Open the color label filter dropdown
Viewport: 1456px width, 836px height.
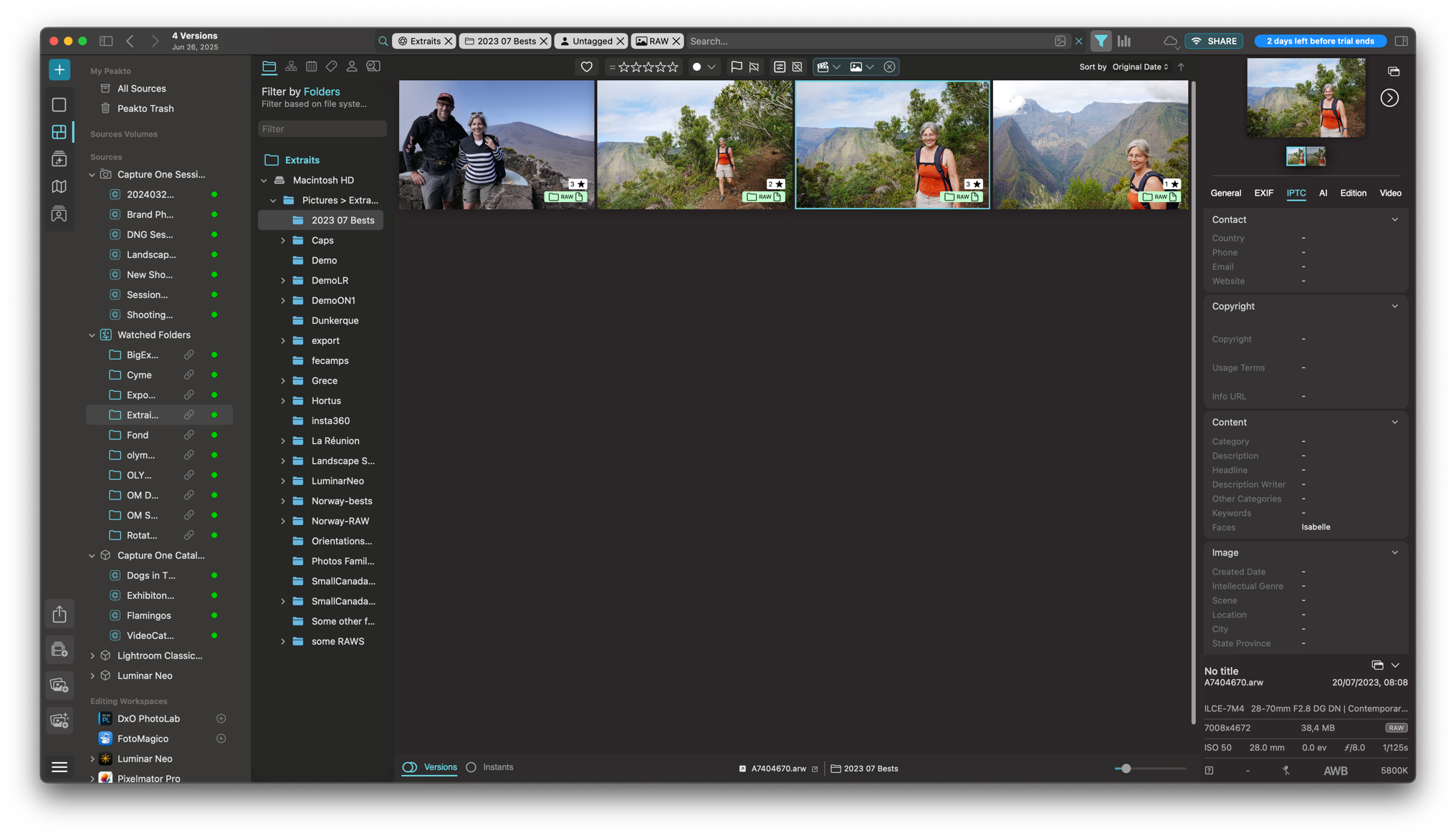click(704, 67)
